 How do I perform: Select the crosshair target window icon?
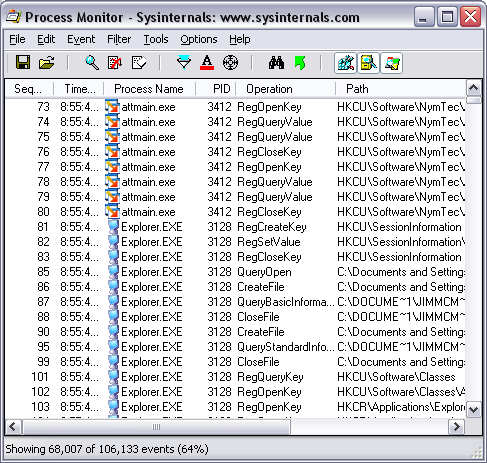[230, 62]
